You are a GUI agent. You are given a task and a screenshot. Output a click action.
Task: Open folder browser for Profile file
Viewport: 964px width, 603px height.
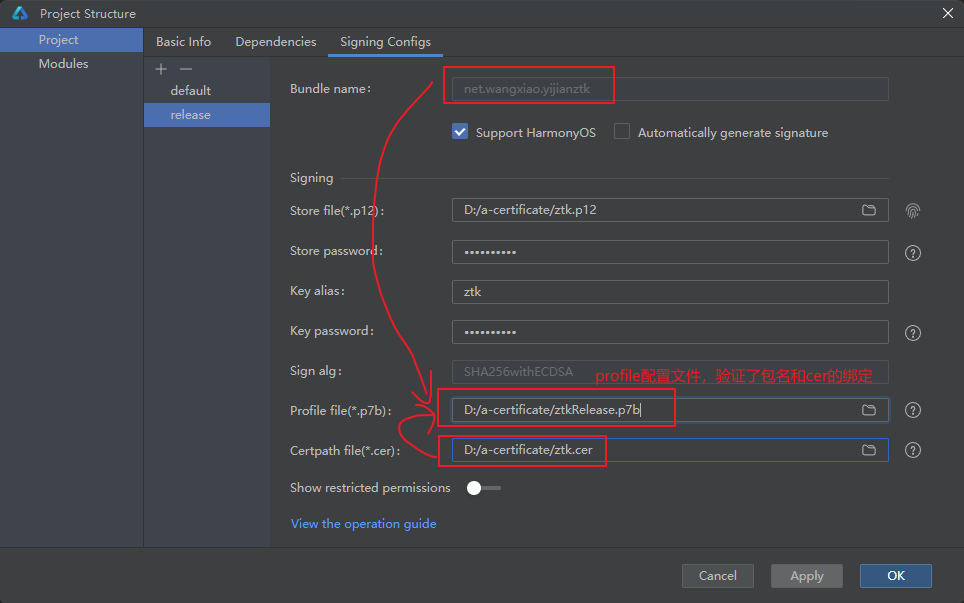click(869, 410)
